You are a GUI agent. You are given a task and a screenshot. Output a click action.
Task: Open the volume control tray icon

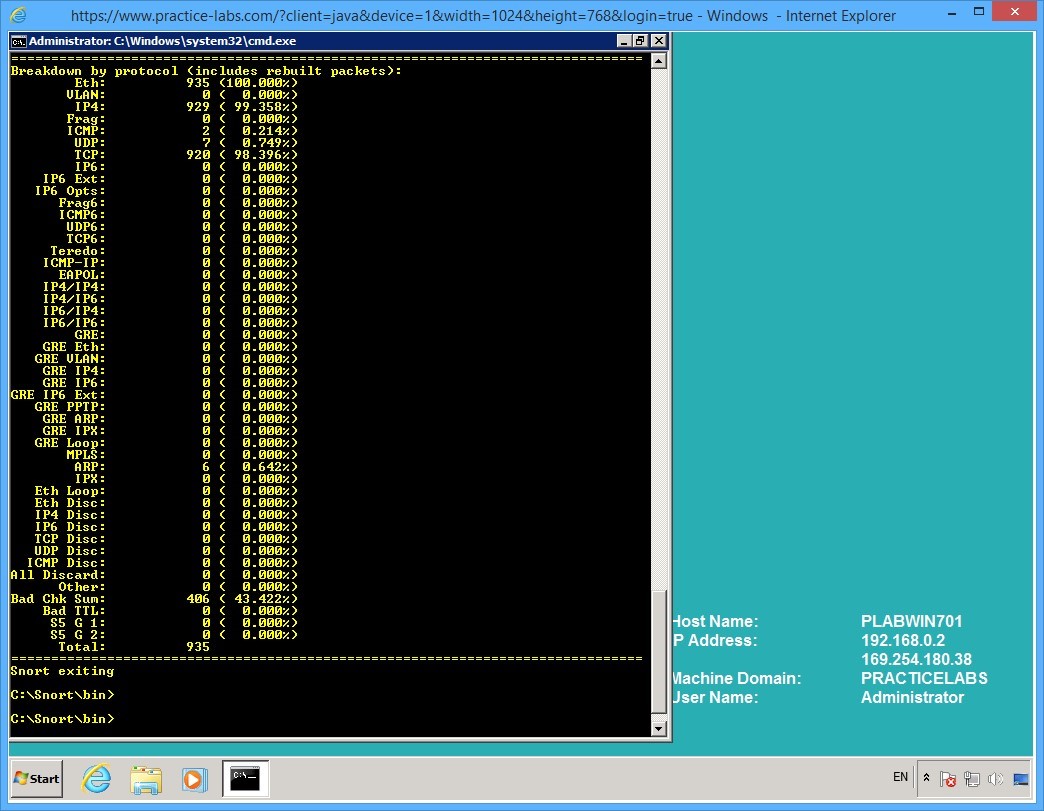click(x=995, y=779)
